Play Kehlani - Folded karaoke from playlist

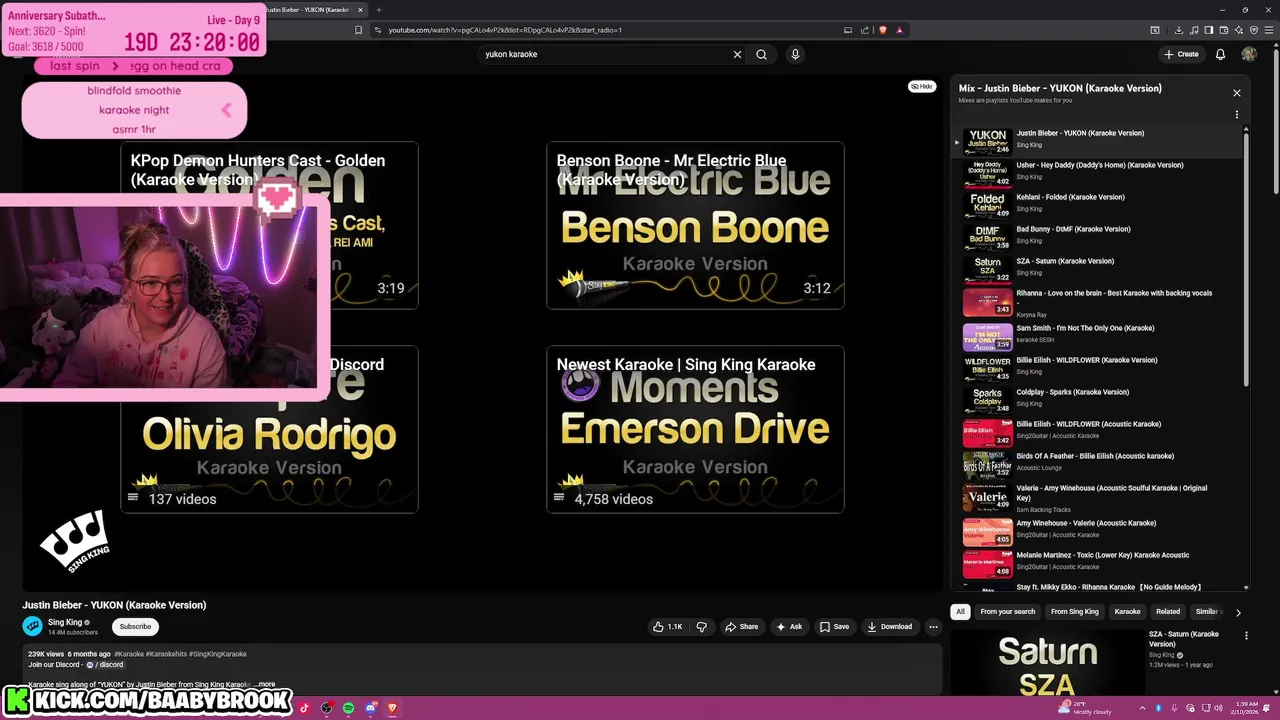click(x=1100, y=203)
